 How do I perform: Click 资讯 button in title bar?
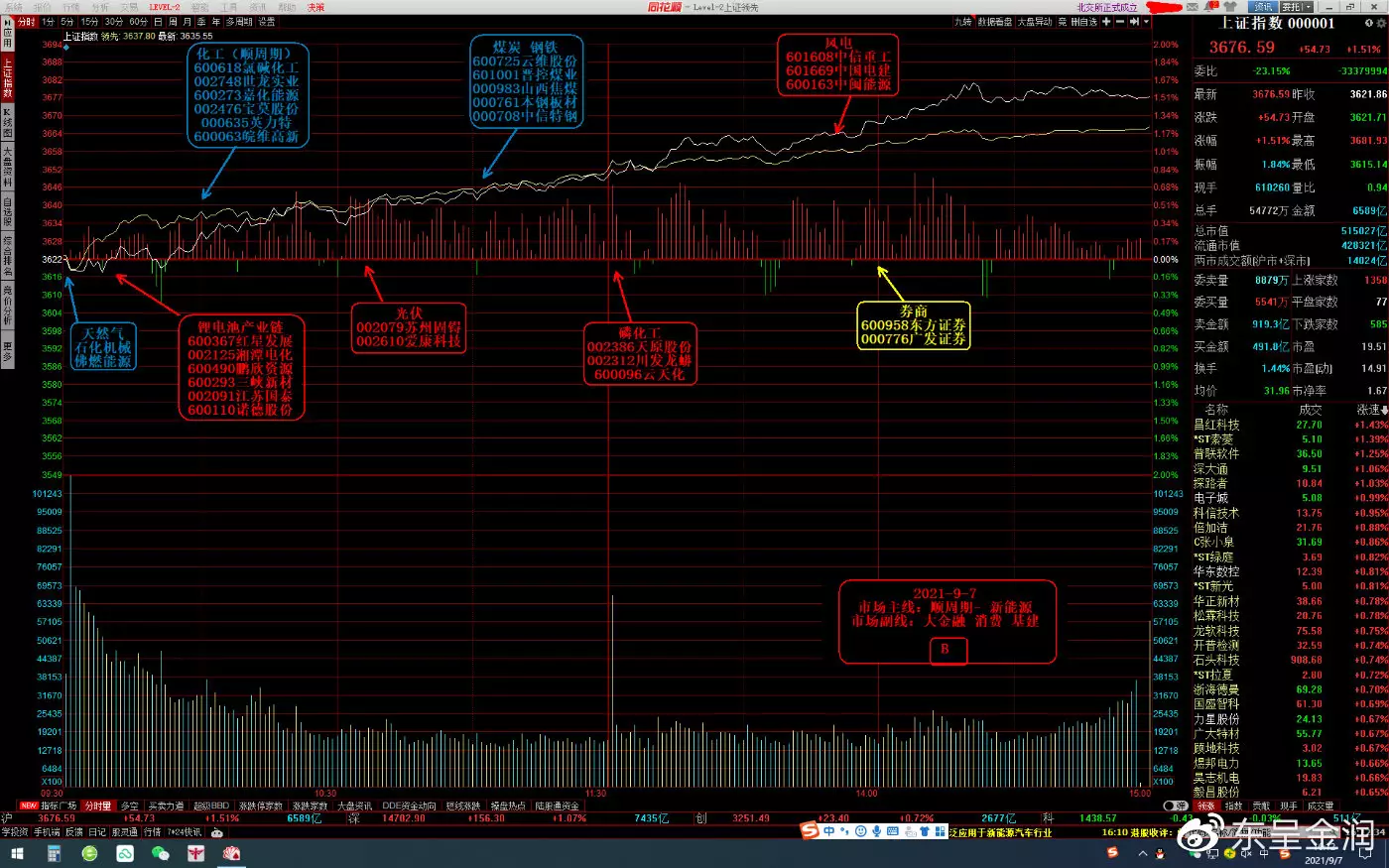(x=1263, y=7)
